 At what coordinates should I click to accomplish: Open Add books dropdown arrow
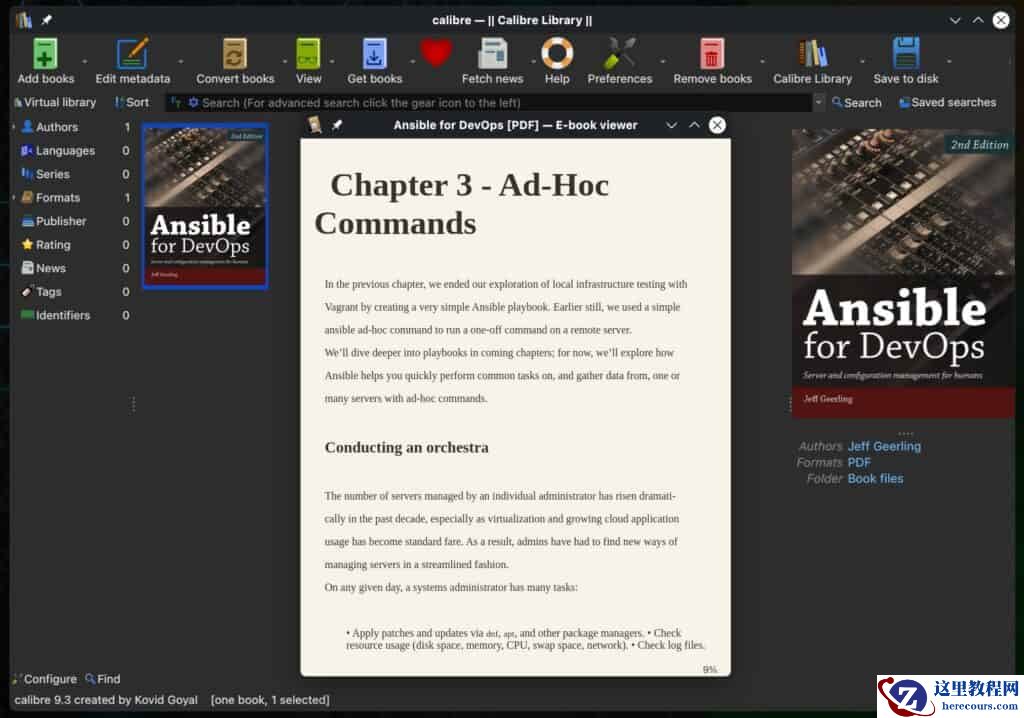84,61
